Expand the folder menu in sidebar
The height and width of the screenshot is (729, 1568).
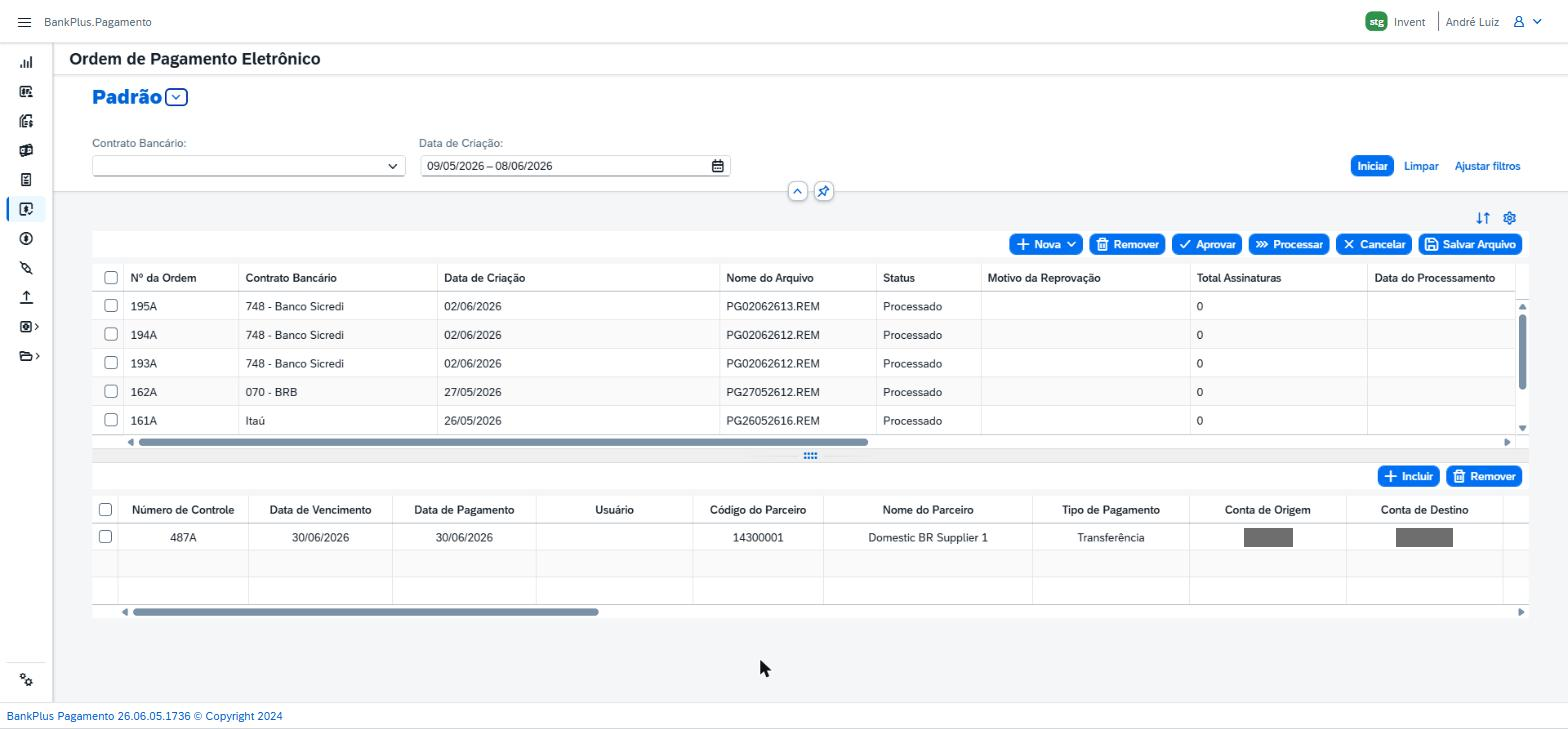pos(29,356)
